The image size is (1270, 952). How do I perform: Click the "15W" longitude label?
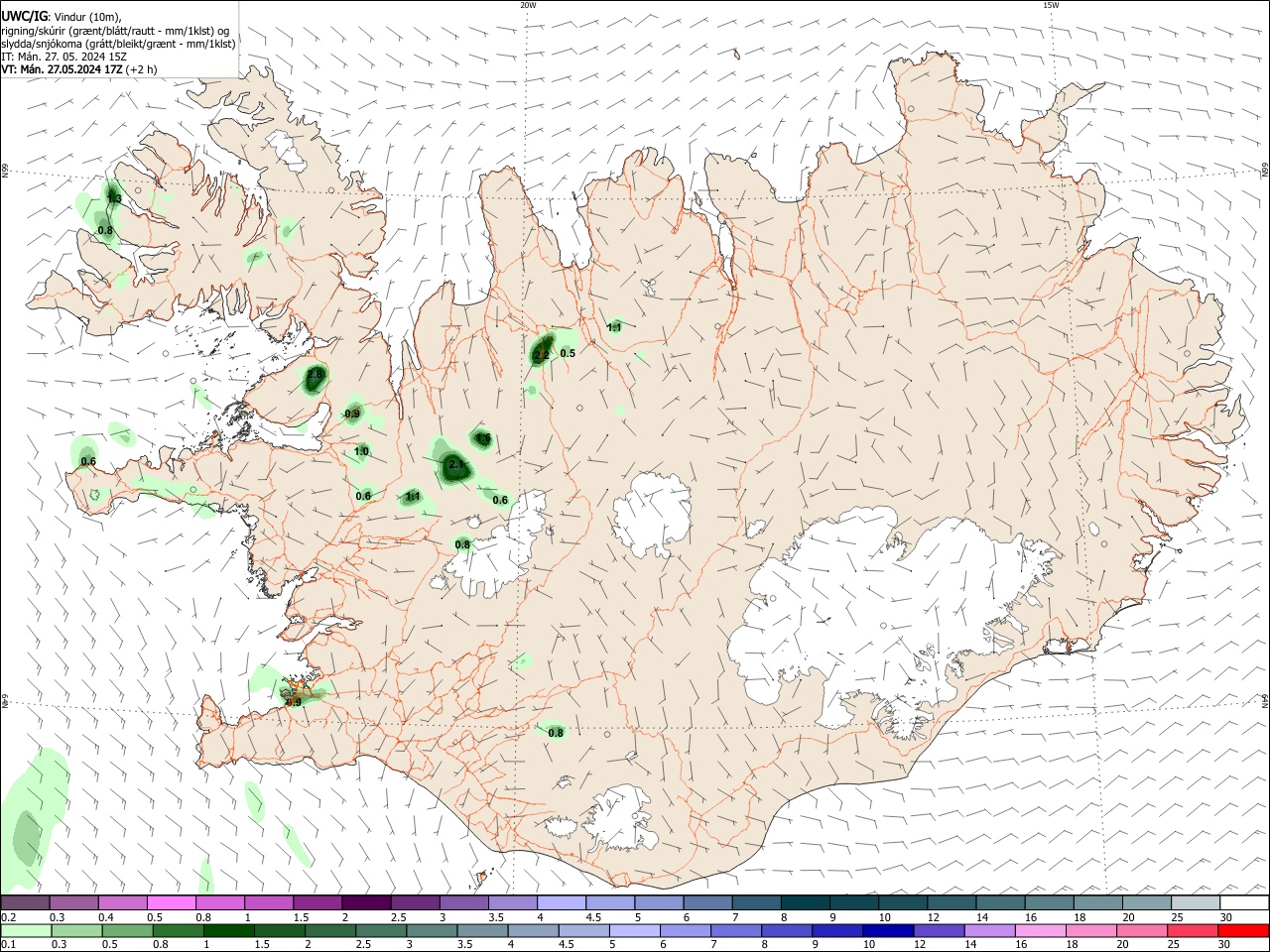click(x=1051, y=5)
